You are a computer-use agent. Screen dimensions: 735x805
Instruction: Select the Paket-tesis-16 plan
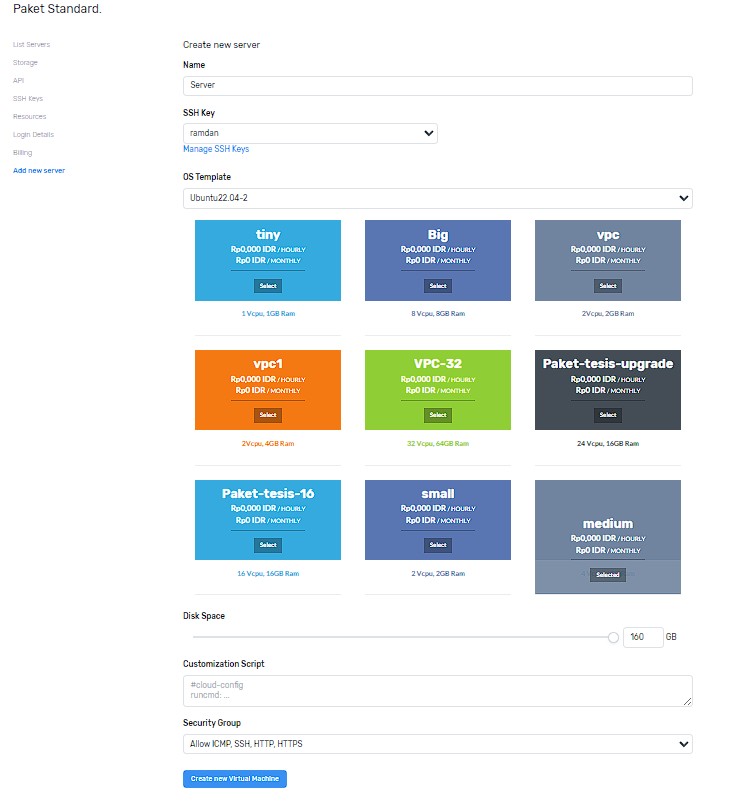coord(268,545)
